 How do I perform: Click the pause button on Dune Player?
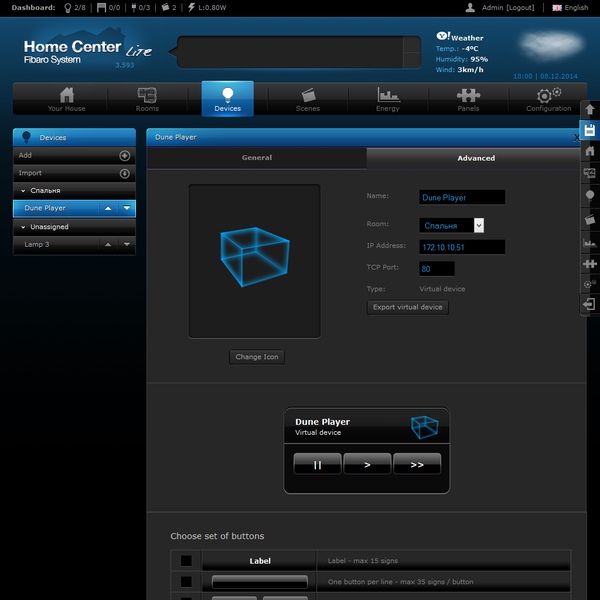pyautogui.click(x=317, y=464)
